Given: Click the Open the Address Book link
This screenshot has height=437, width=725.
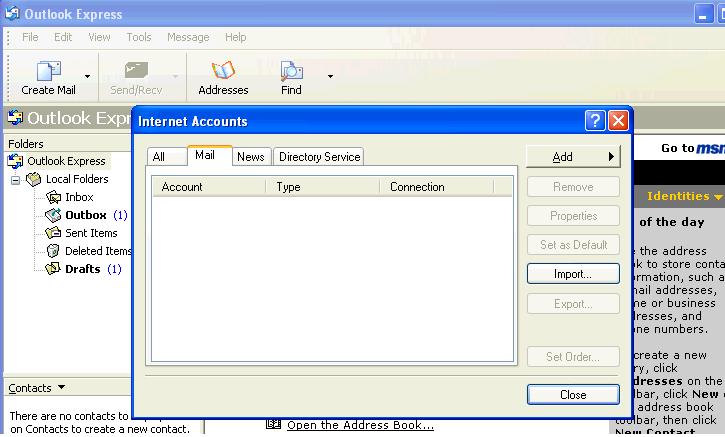Looking at the screenshot, I should click(x=360, y=425).
